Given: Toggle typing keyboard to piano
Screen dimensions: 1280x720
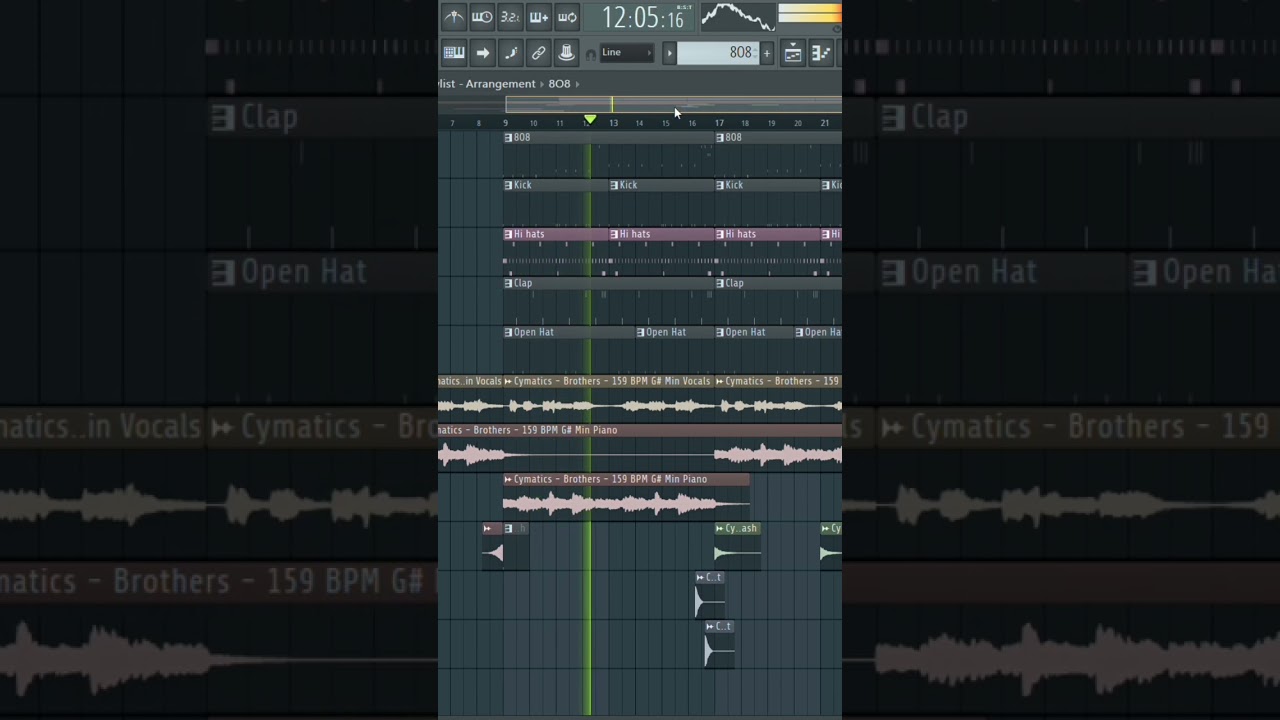Looking at the screenshot, I should [x=454, y=53].
